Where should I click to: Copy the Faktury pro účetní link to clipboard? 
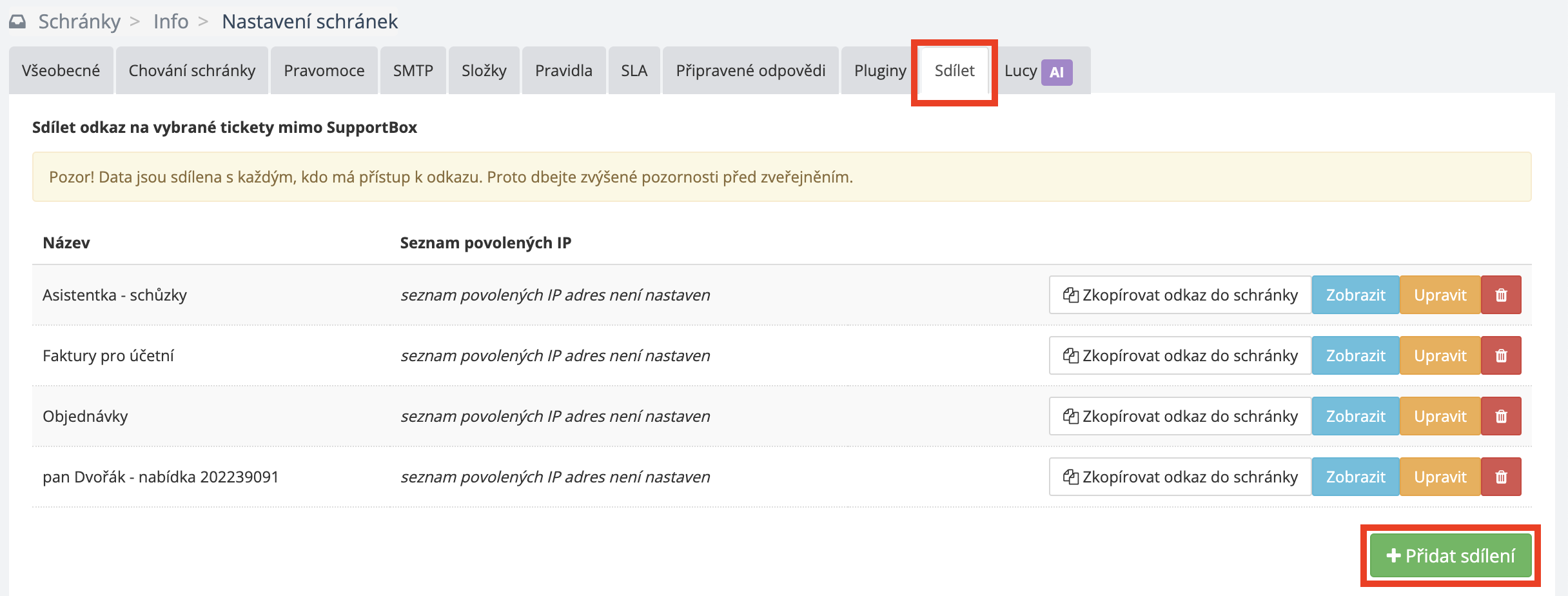[1180, 356]
